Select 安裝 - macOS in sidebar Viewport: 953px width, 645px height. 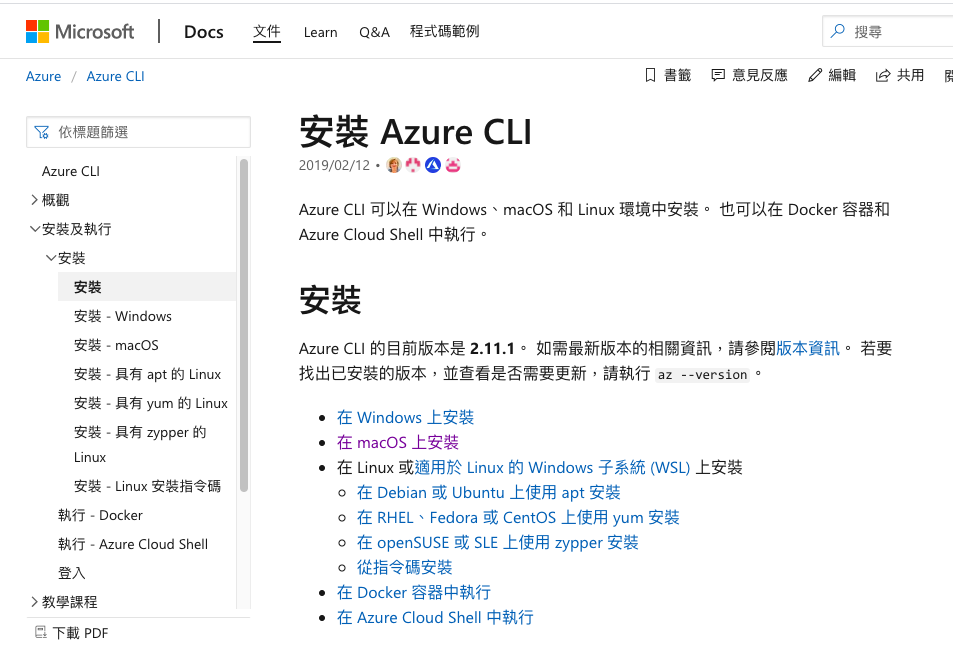point(116,345)
